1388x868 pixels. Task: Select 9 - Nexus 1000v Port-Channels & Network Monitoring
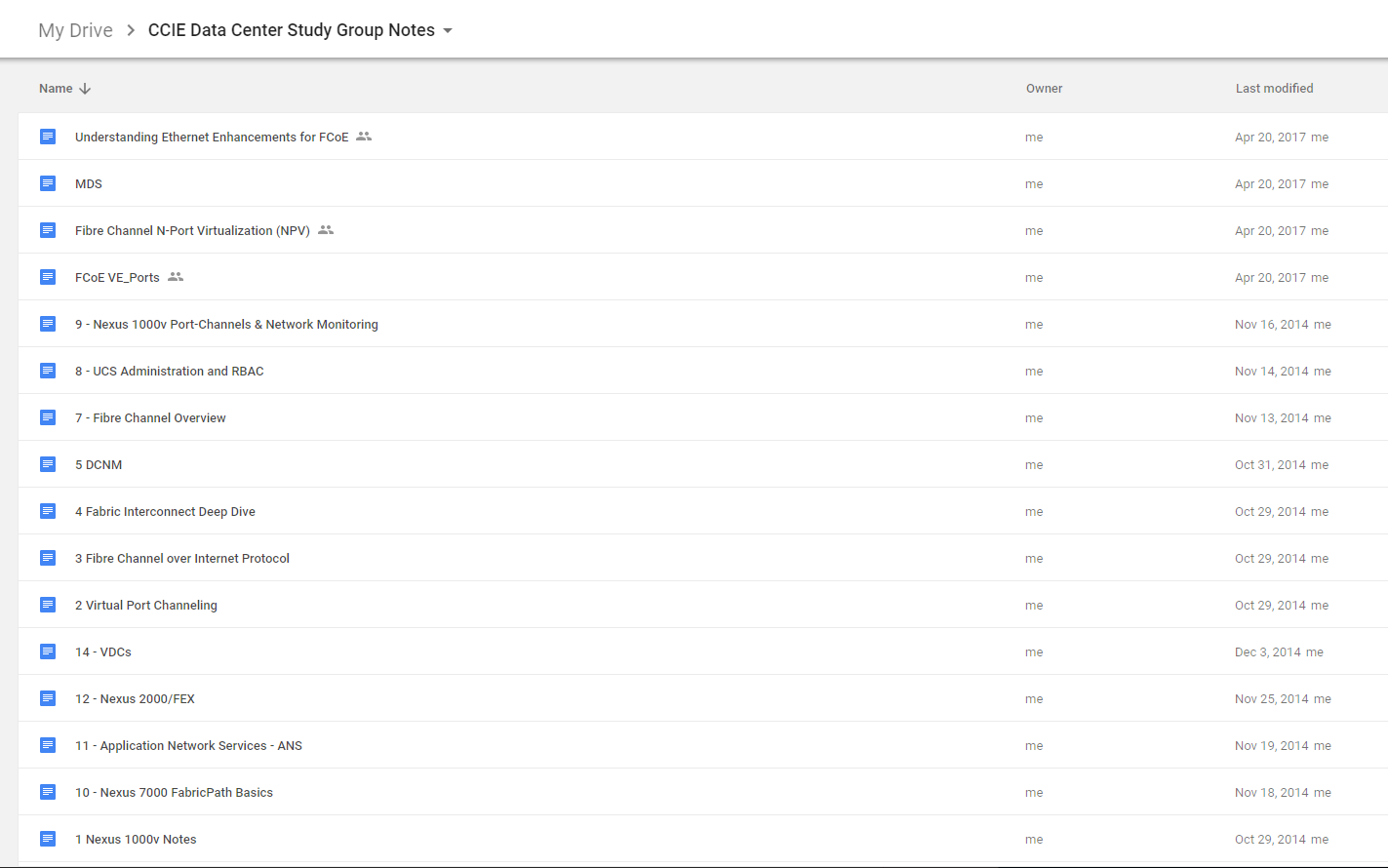pyautogui.click(x=226, y=325)
